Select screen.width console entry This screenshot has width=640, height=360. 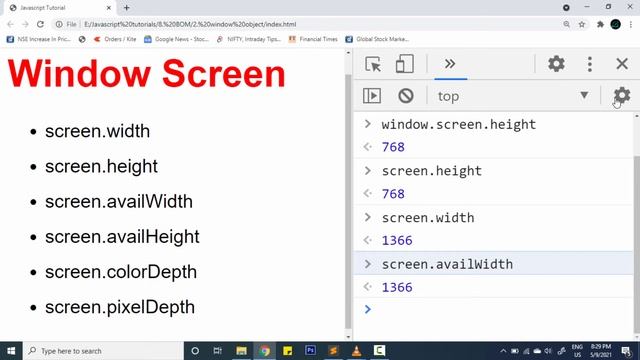pyautogui.click(x=428, y=218)
